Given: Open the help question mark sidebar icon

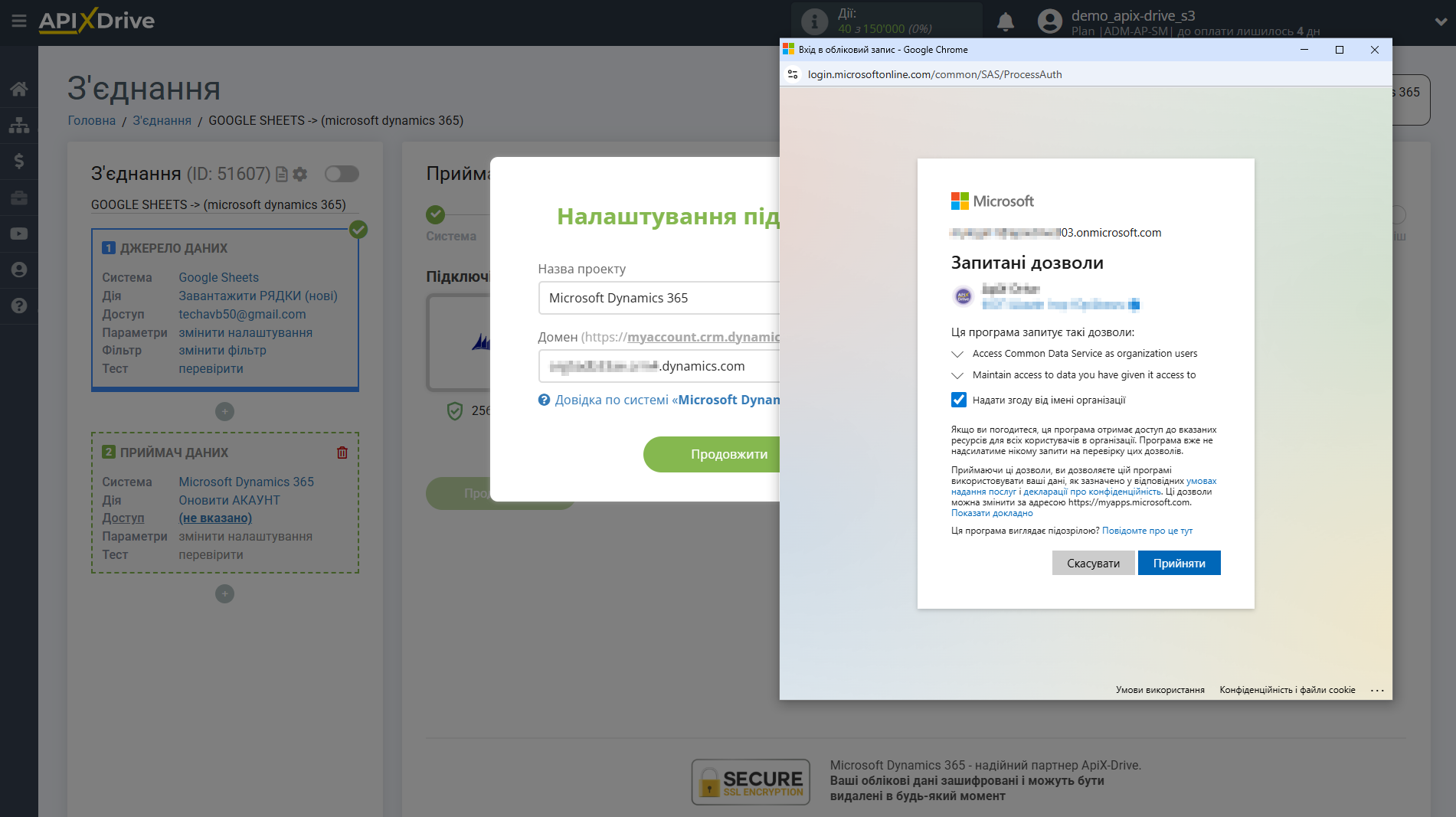Looking at the screenshot, I should tap(19, 306).
